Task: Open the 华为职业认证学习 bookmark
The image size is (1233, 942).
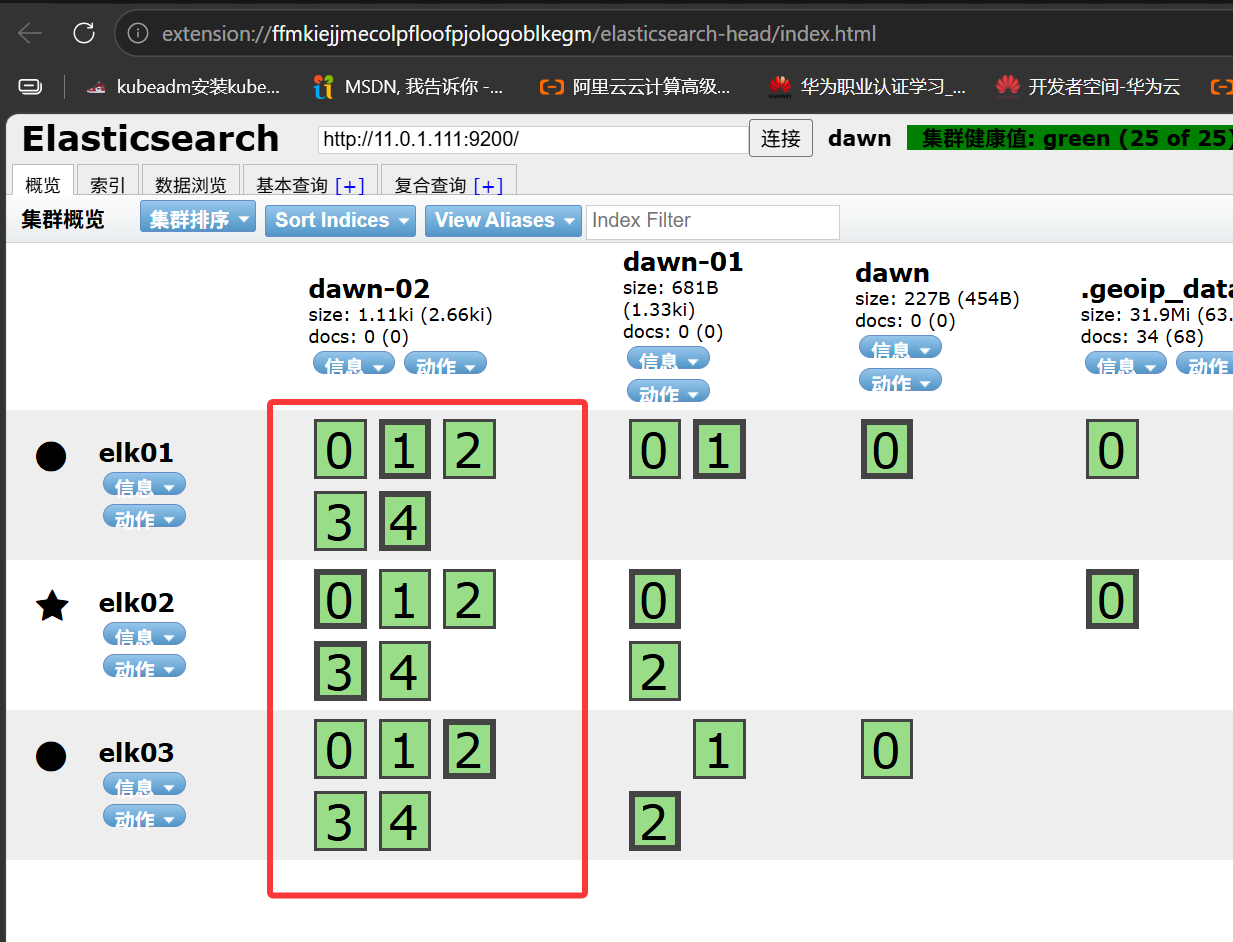Action: 867,87
